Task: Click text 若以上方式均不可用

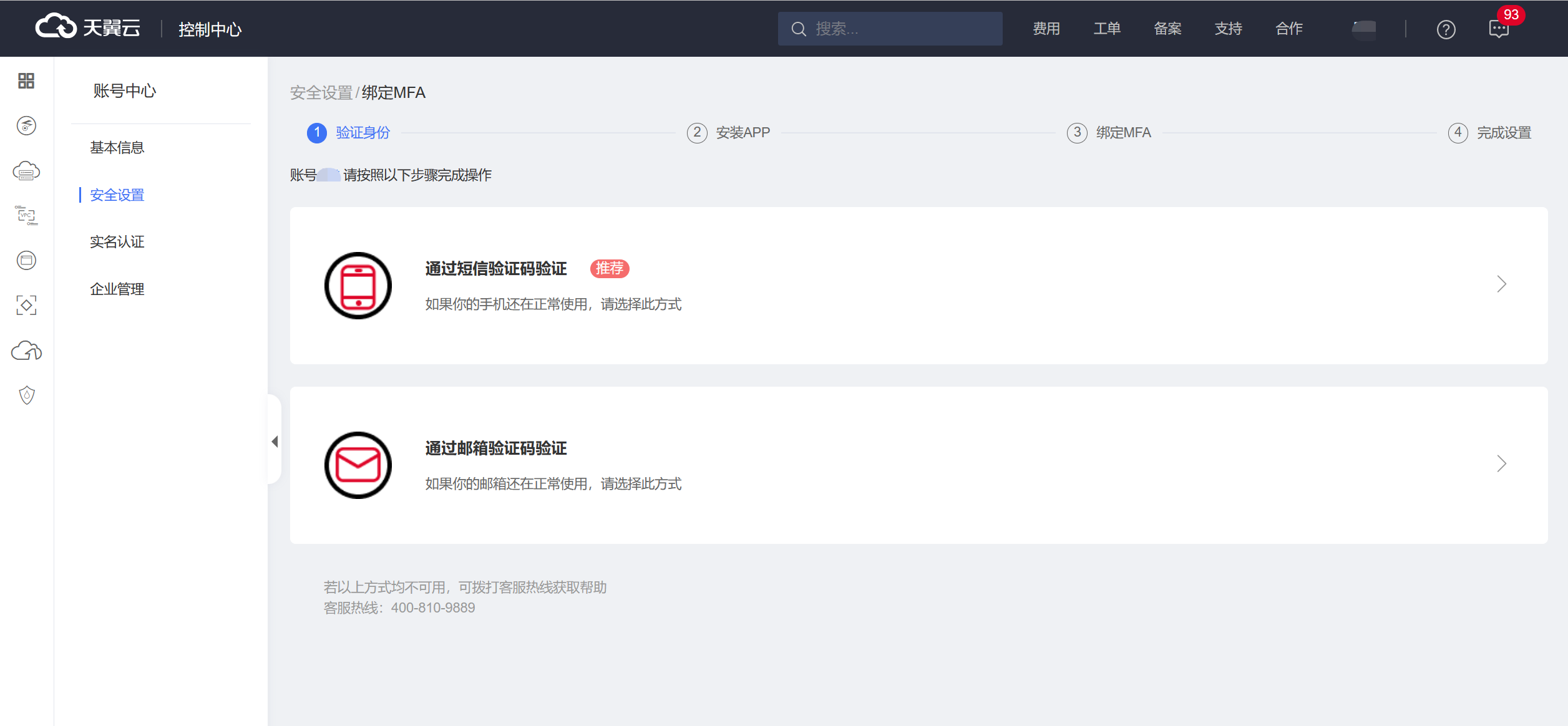Action: tap(384, 588)
